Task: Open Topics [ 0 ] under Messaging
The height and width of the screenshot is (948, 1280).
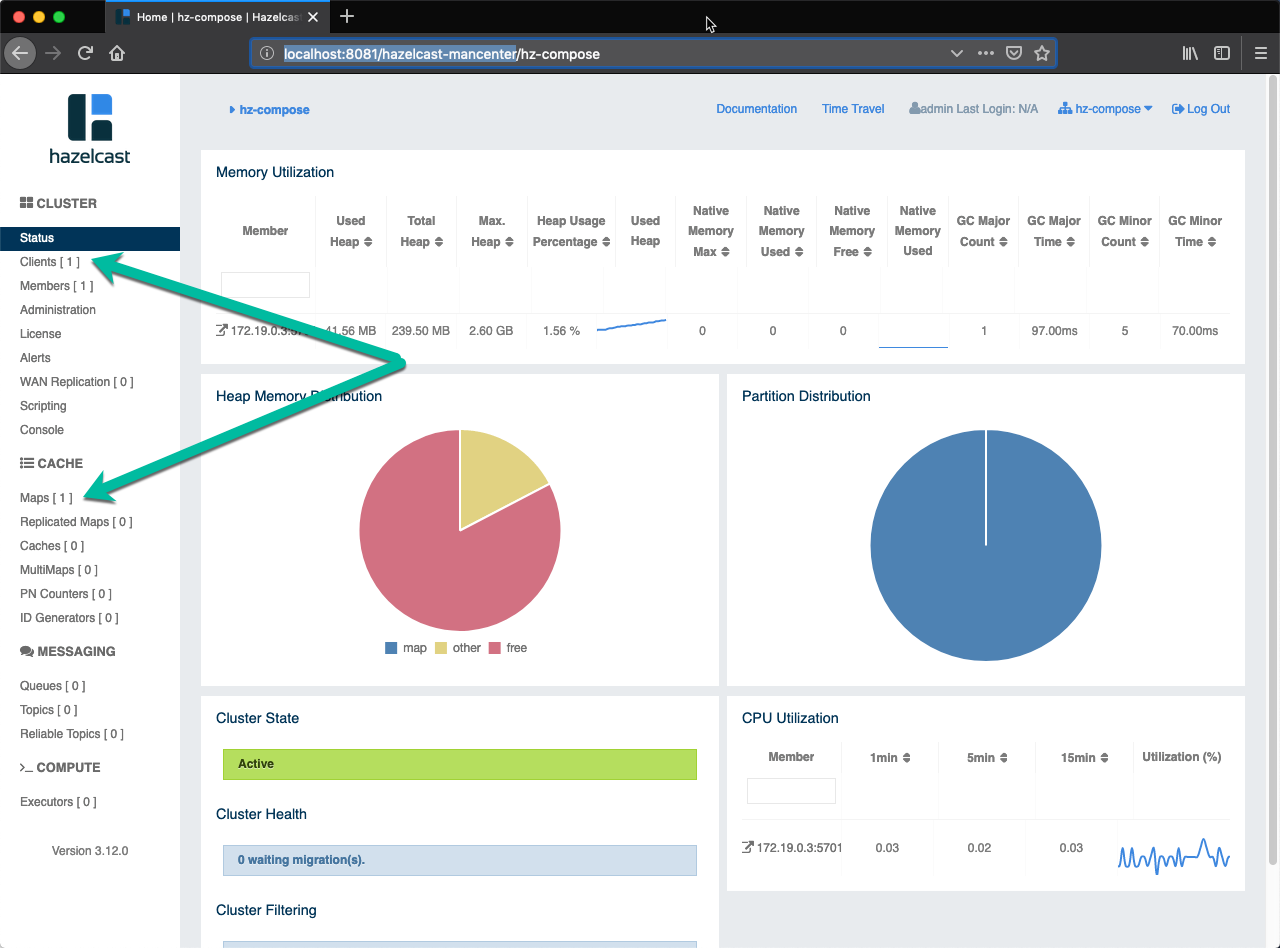Action: [x=49, y=710]
